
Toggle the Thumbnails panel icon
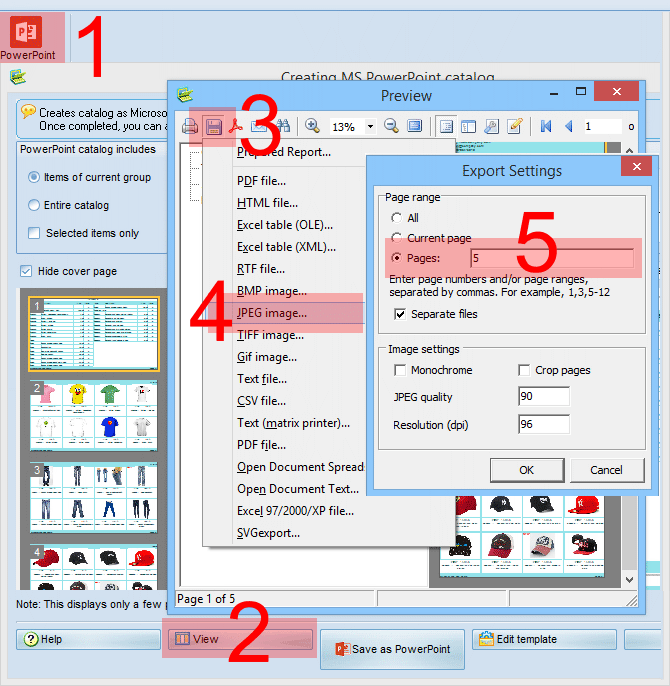click(x=468, y=127)
